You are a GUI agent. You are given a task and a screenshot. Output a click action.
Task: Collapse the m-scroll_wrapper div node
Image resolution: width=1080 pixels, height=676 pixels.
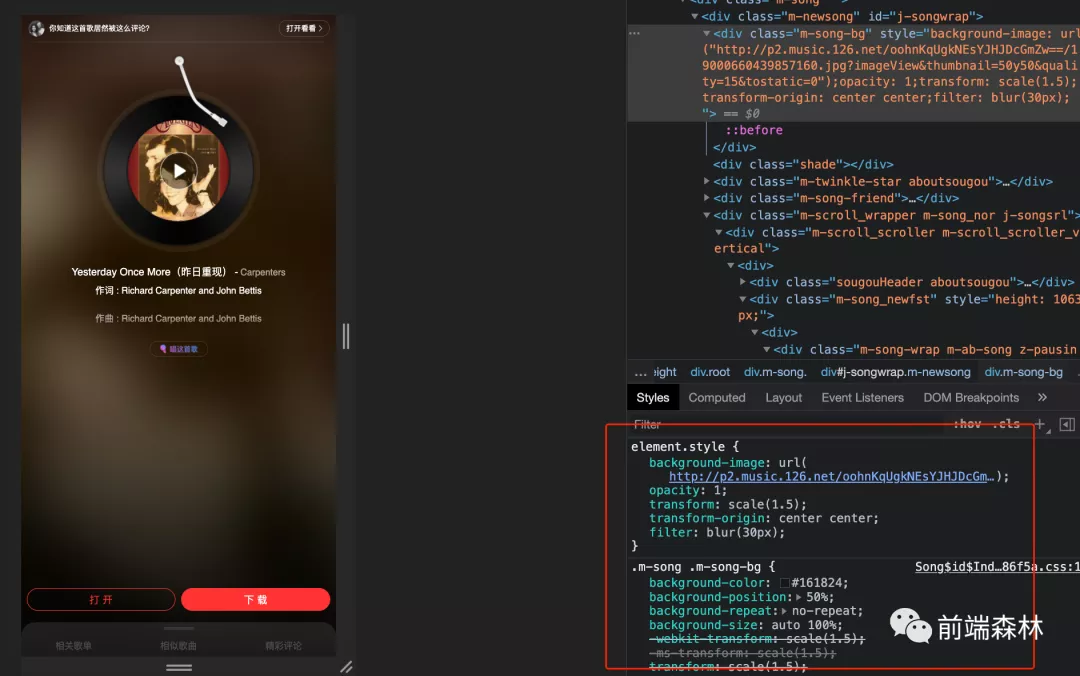[707, 215]
